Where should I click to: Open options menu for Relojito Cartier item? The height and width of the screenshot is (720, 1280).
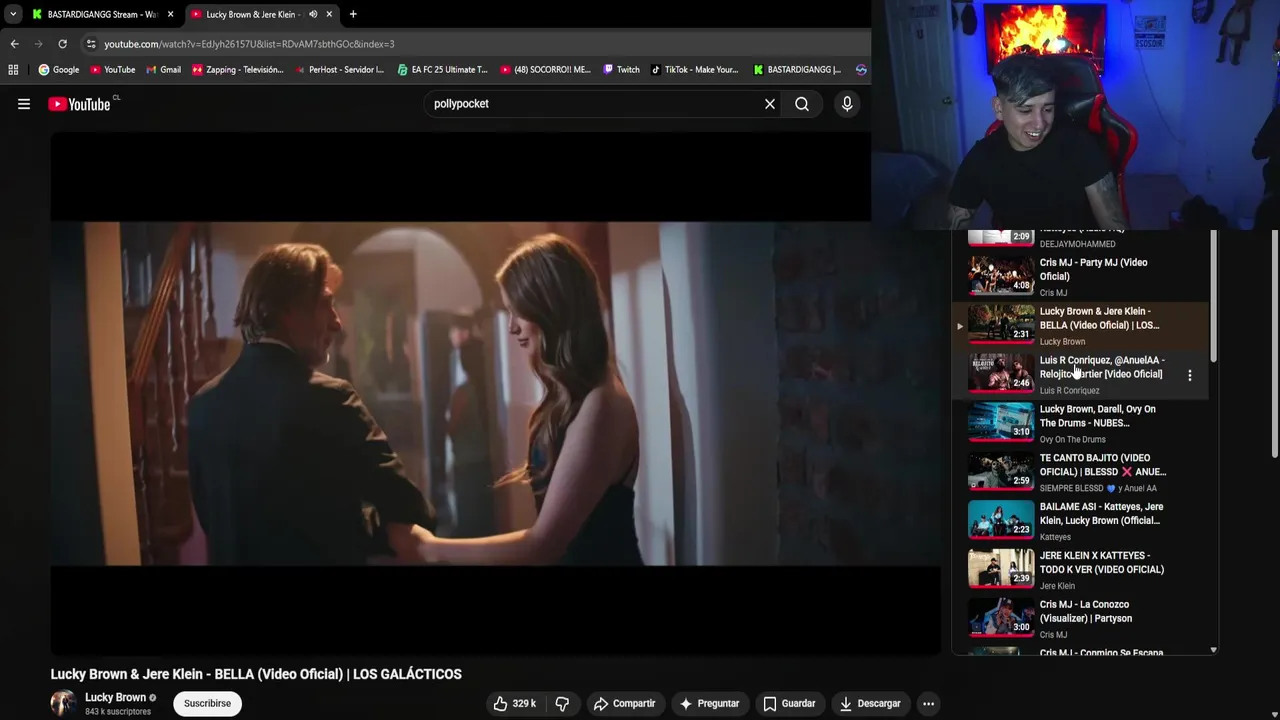click(x=1189, y=375)
